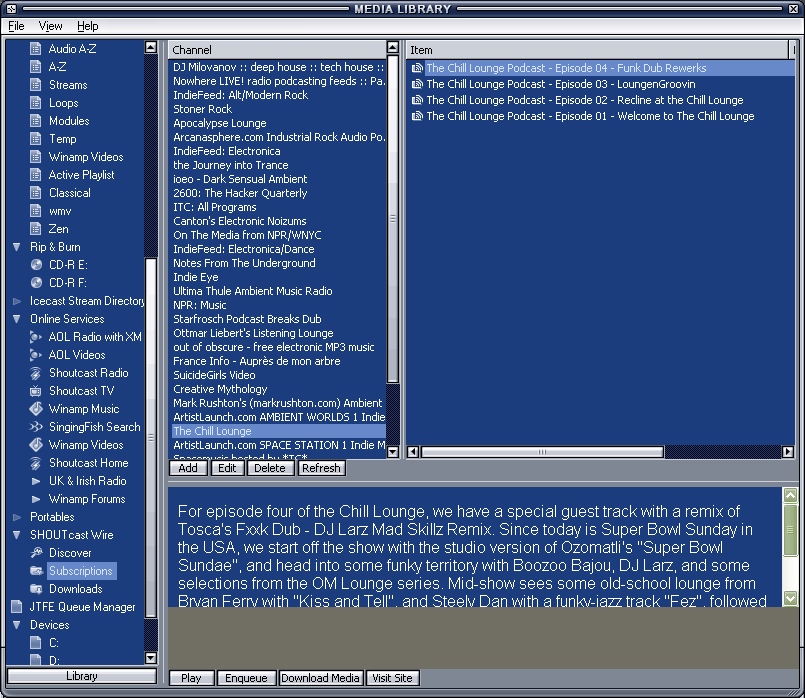Click the CD-R E: disc icon
Image resolution: width=805 pixels, height=698 pixels.
click(x=36, y=265)
